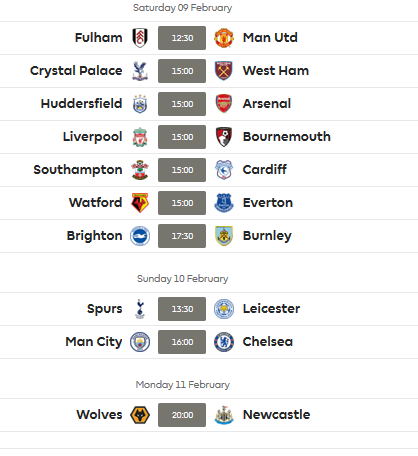
Task: Click the West Ham crest
Action: point(224,71)
